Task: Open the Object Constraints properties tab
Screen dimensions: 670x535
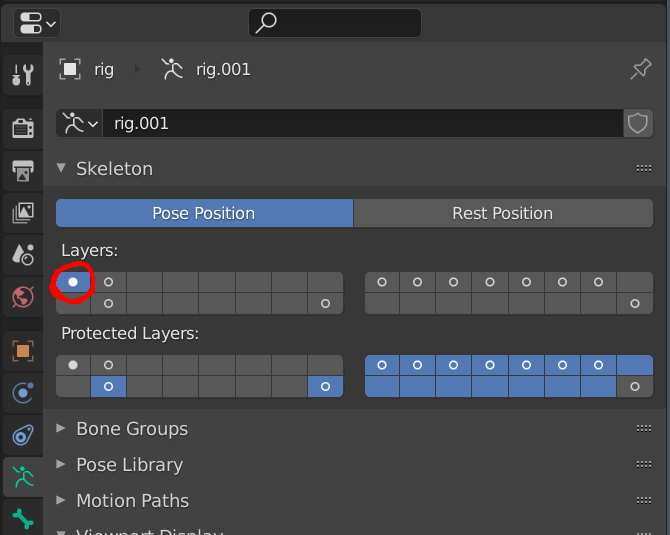Action: click(x=23, y=435)
